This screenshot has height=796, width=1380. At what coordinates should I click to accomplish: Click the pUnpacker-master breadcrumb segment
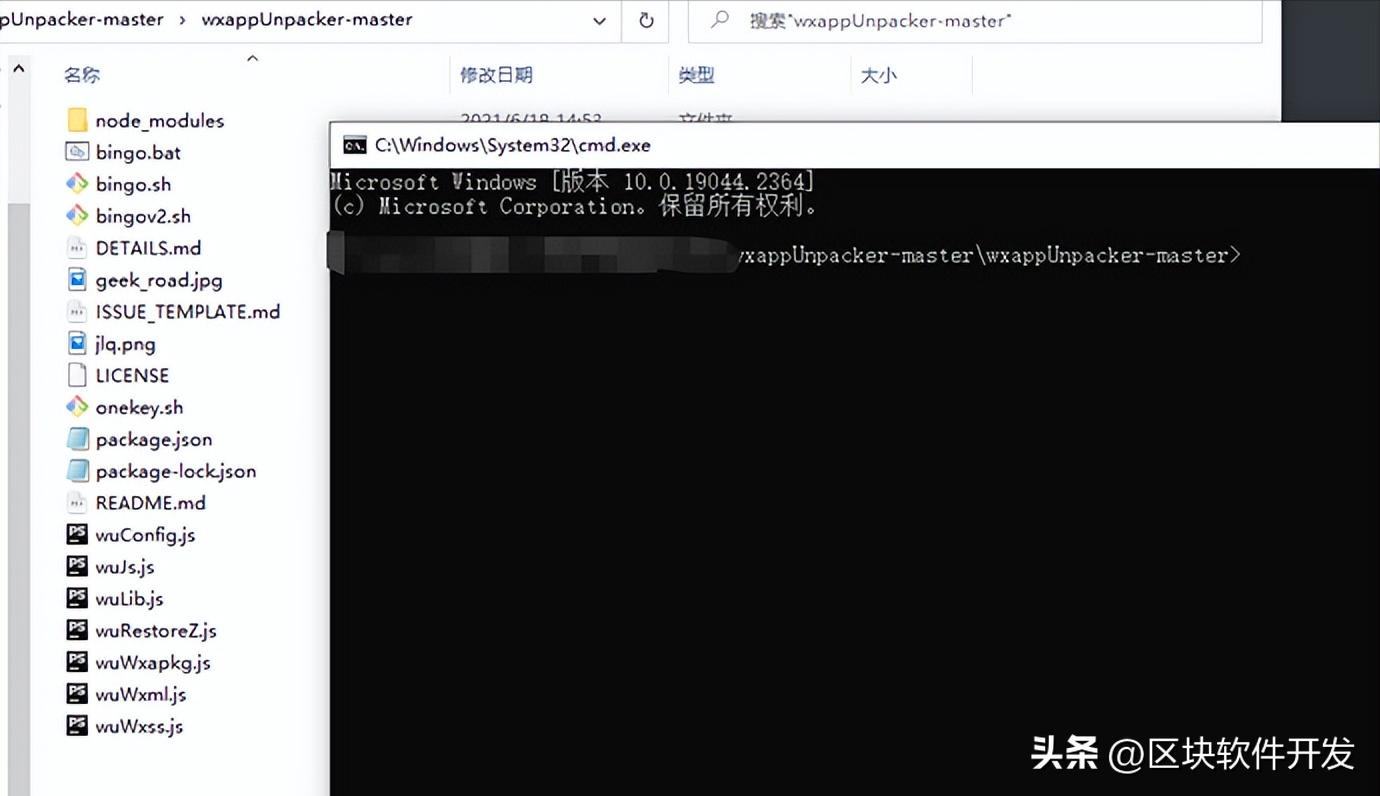tap(82, 18)
